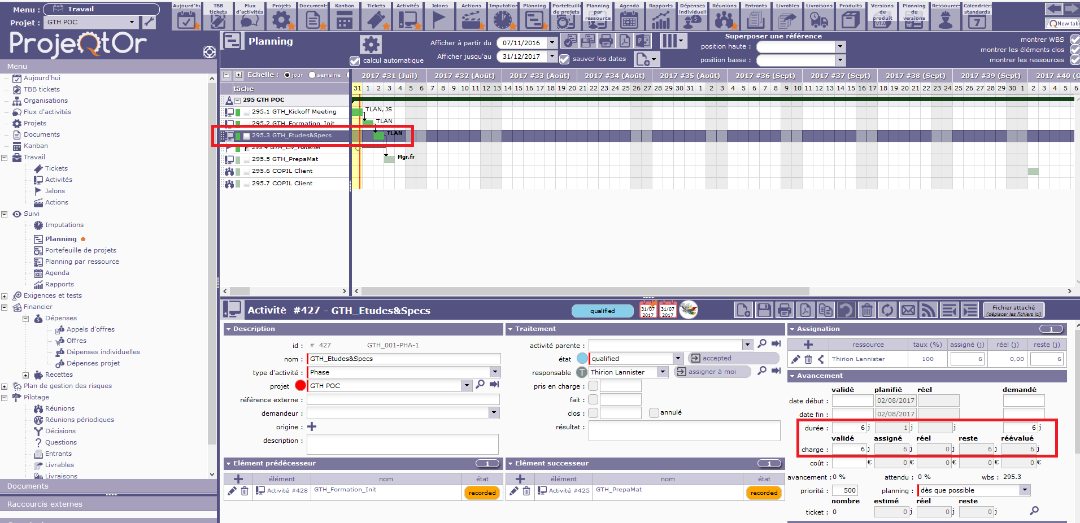Click the search magnifier next to projet field
This screenshot has height=523, width=1080.
(480, 385)
